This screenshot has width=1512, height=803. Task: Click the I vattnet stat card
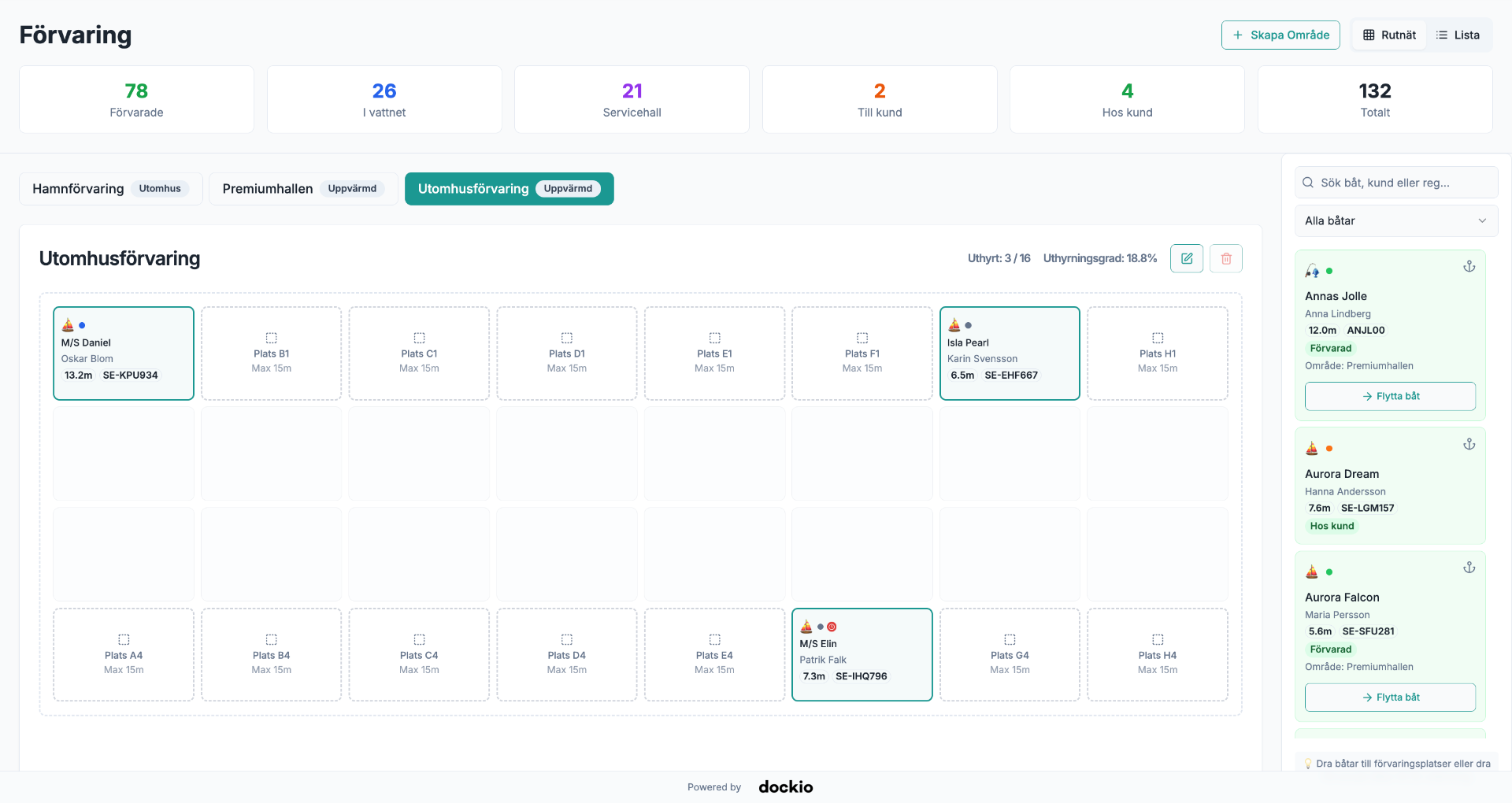[x=384, y=100]
